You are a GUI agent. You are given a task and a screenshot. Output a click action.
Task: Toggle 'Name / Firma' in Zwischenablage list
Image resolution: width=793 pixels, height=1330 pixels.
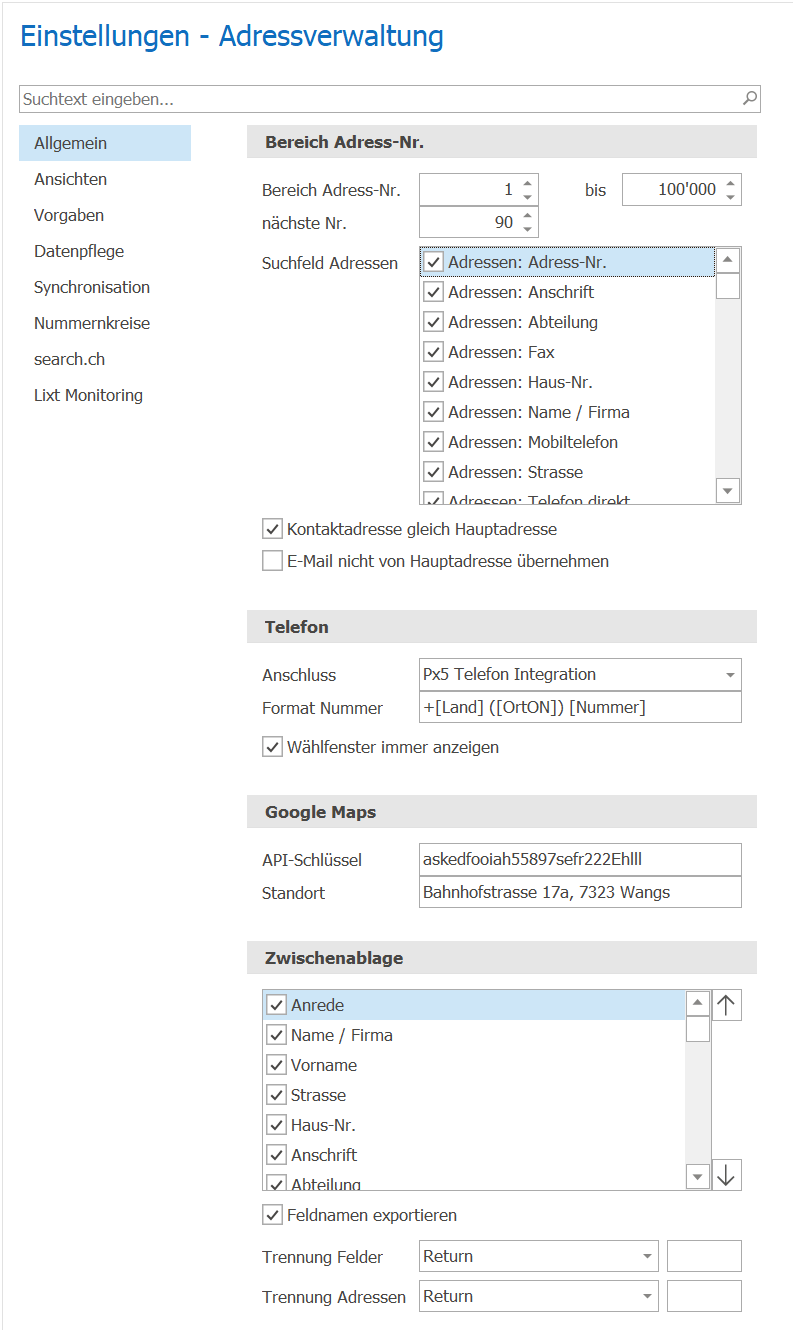[277, 1035]
